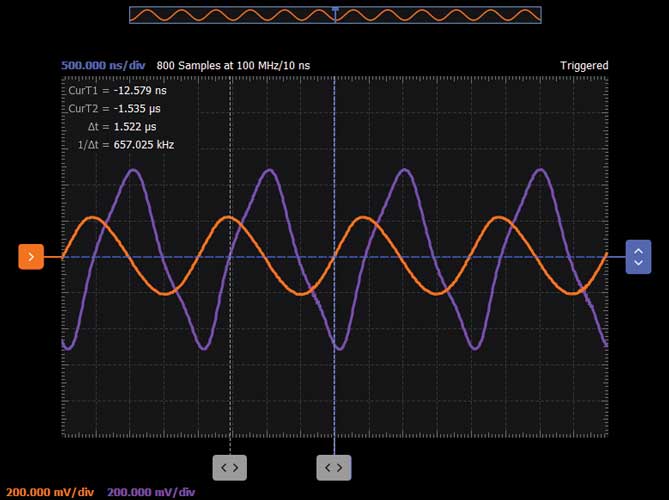This screenshot has height=500, width=669.
Task: Click the trigger marker in the overview strip
Action: click(x=335, y=9)
